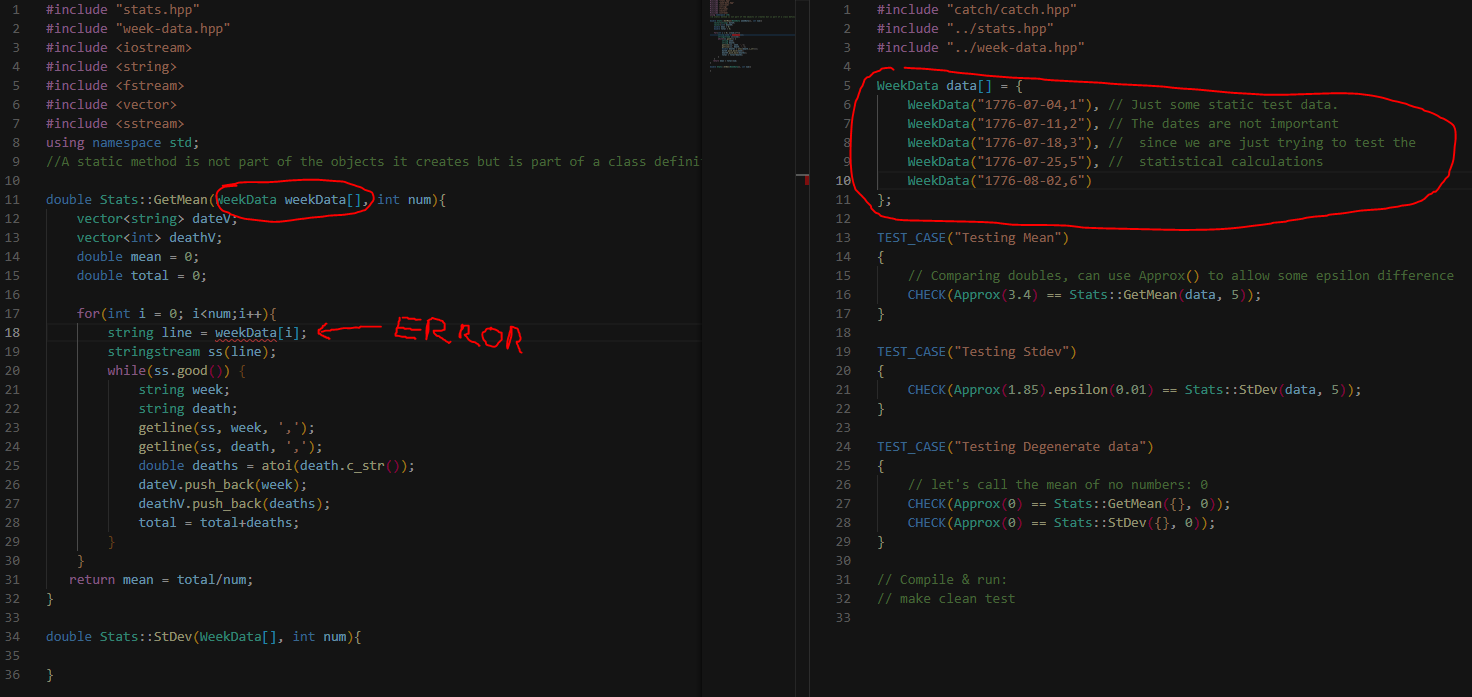The height and width of the screenshot is (697, 1472).
Task: Click the "../week-data.hpp" include path
Action: click(1015, 47)
